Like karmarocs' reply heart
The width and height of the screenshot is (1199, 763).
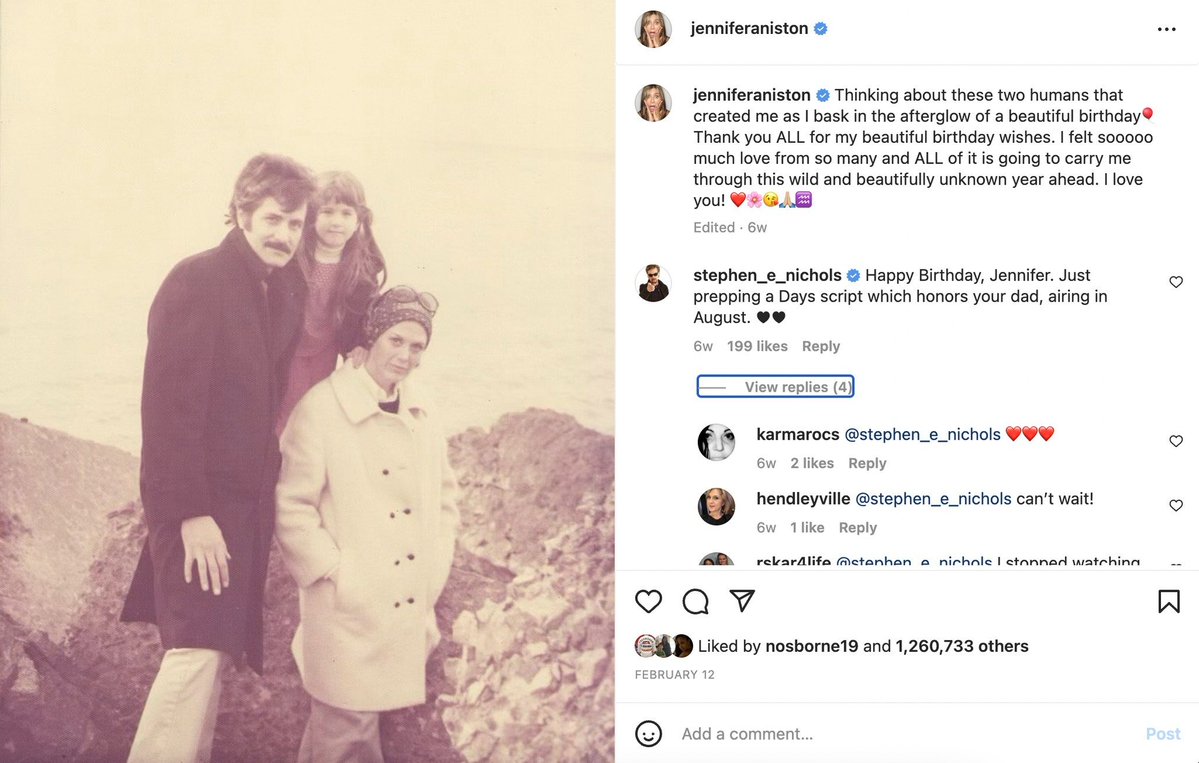click(1176, 441)
